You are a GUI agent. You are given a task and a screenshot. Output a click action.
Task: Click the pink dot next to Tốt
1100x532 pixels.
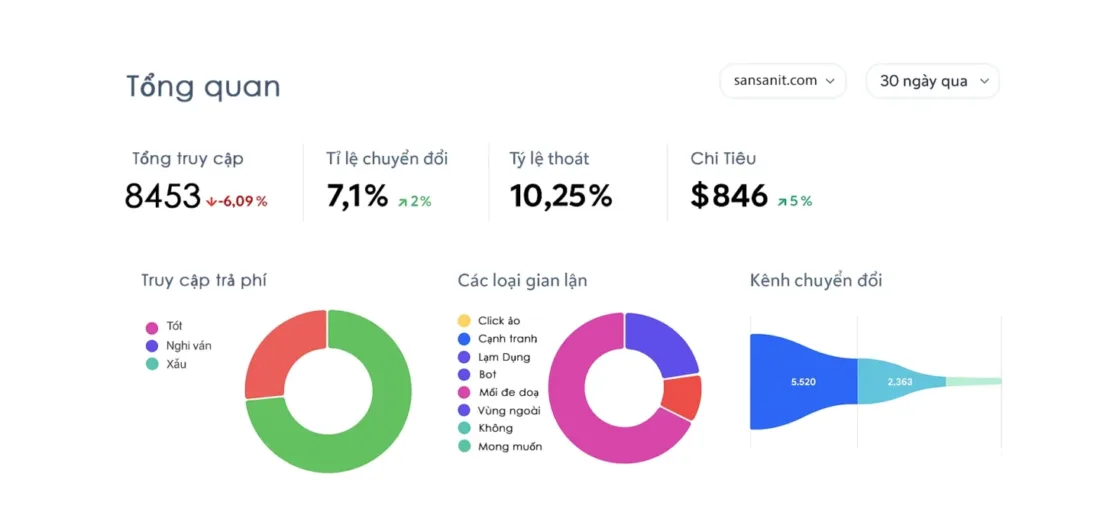pos(152,327)
